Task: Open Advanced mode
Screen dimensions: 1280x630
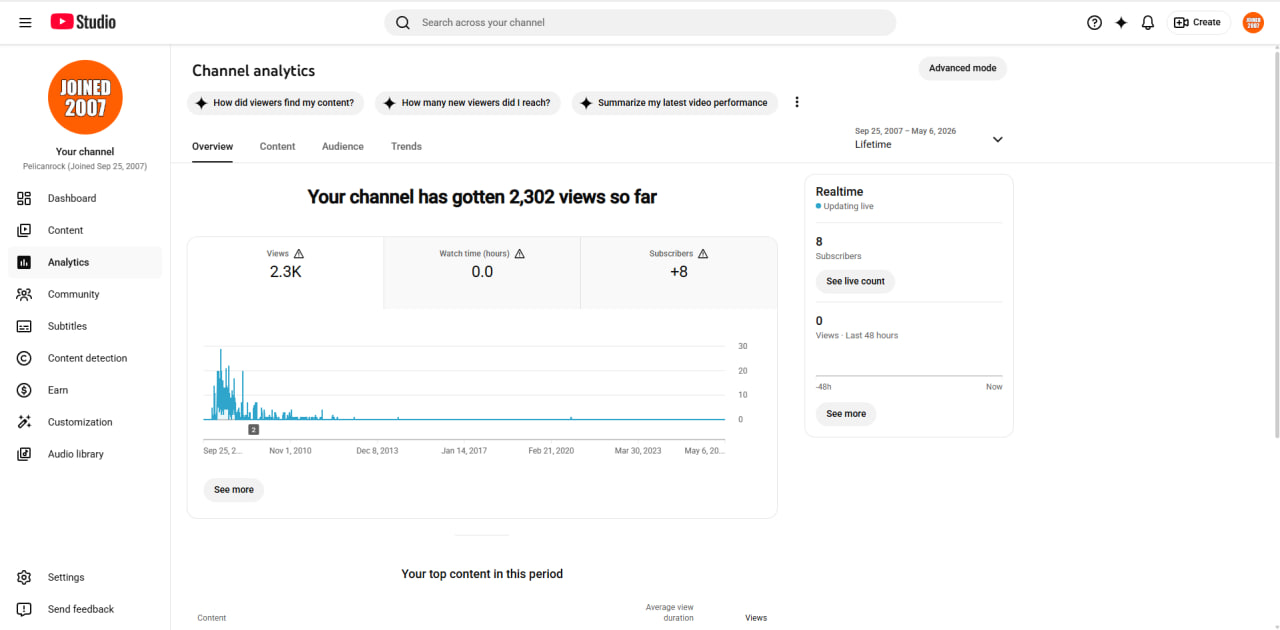Action: 962,68
